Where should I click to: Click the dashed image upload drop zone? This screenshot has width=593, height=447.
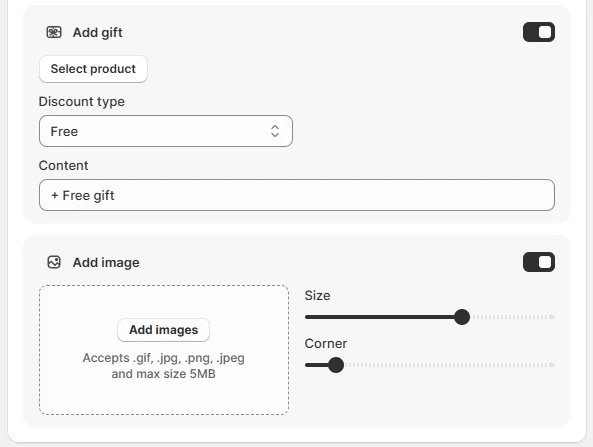(x=164, y=350)
